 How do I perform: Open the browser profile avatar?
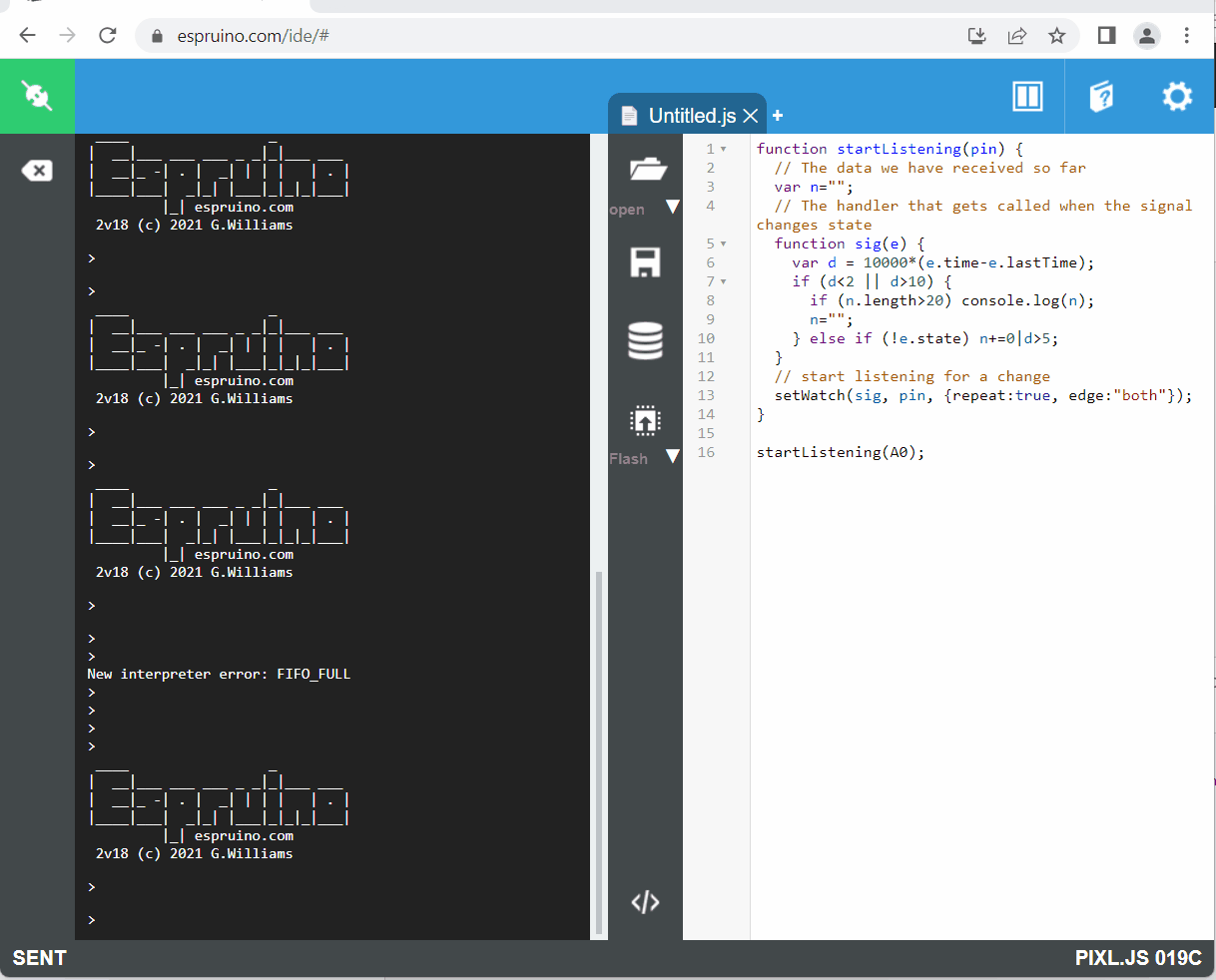[x=1147, y=36]
